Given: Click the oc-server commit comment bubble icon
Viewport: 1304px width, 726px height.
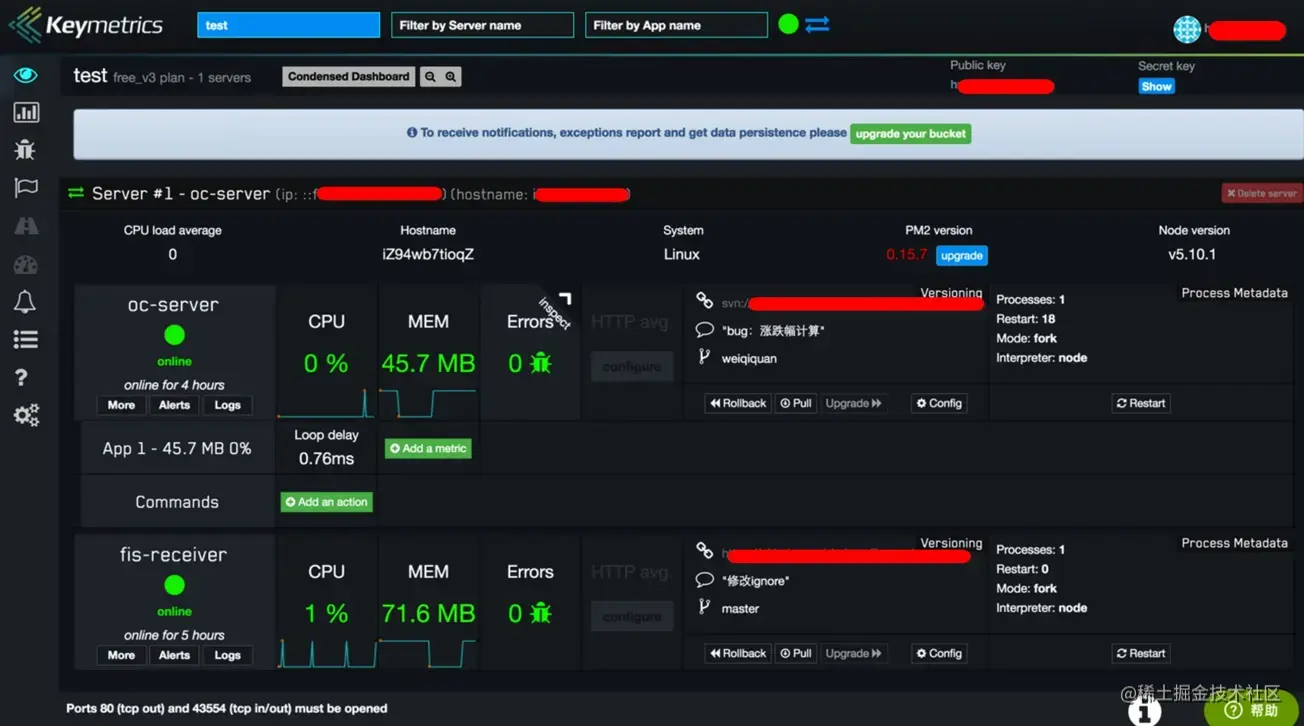Looking at the screenshot, I should pos(704,329).
